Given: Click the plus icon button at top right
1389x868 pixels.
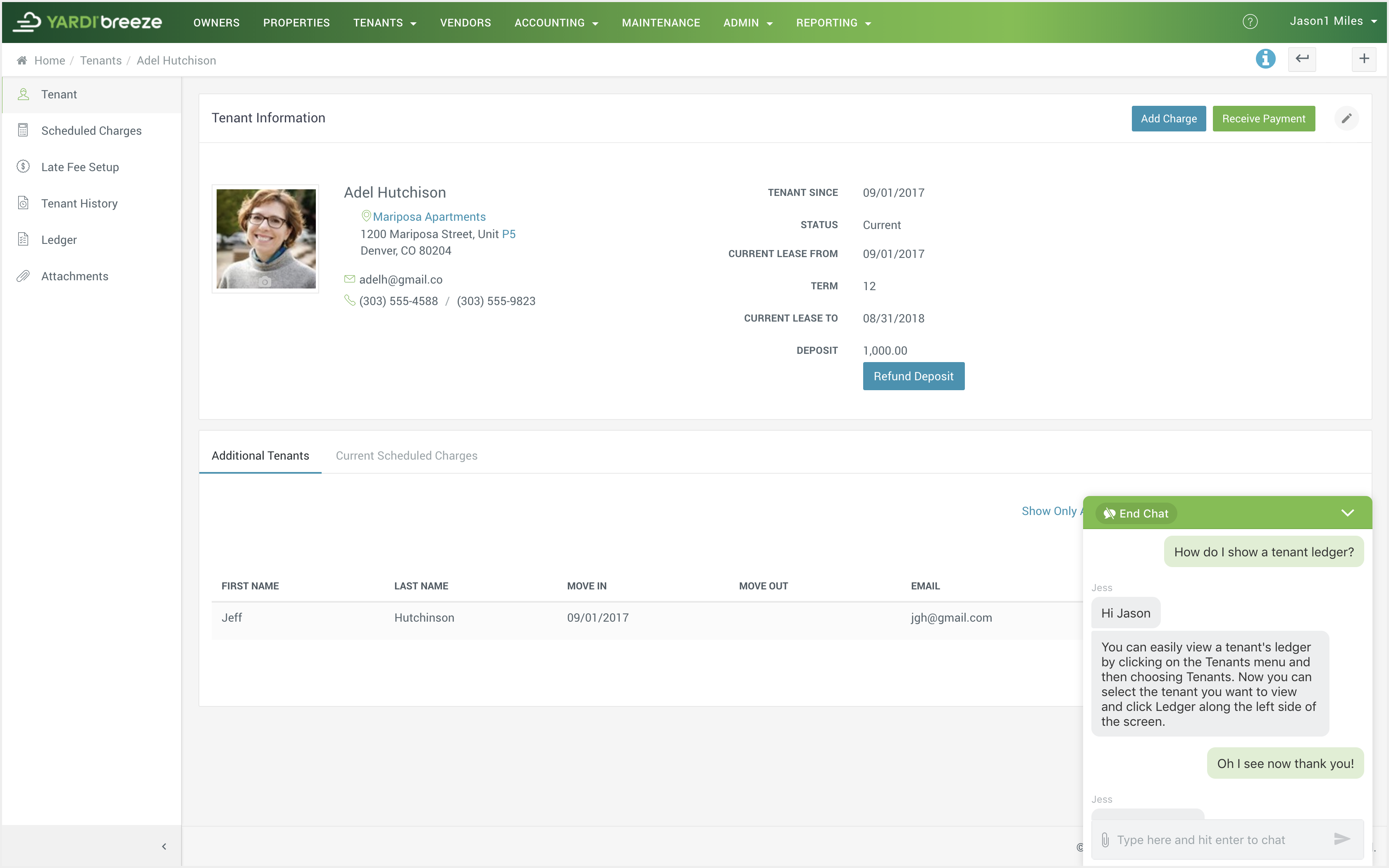Looking at the screenshot, I should 1364,59.
